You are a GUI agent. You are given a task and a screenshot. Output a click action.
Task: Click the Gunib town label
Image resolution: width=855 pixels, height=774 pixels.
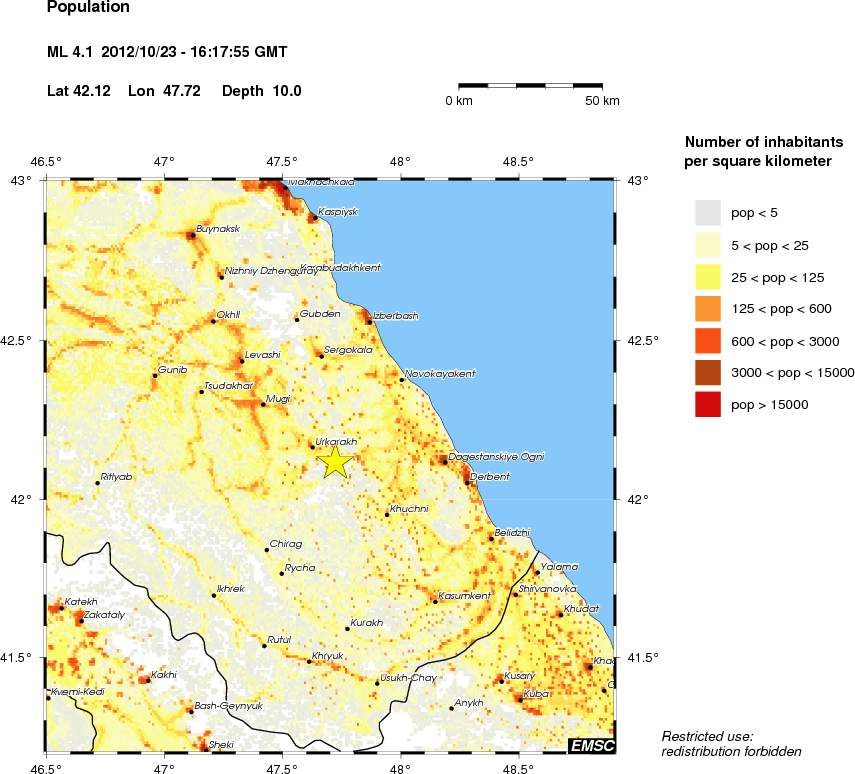click(172, 369)
